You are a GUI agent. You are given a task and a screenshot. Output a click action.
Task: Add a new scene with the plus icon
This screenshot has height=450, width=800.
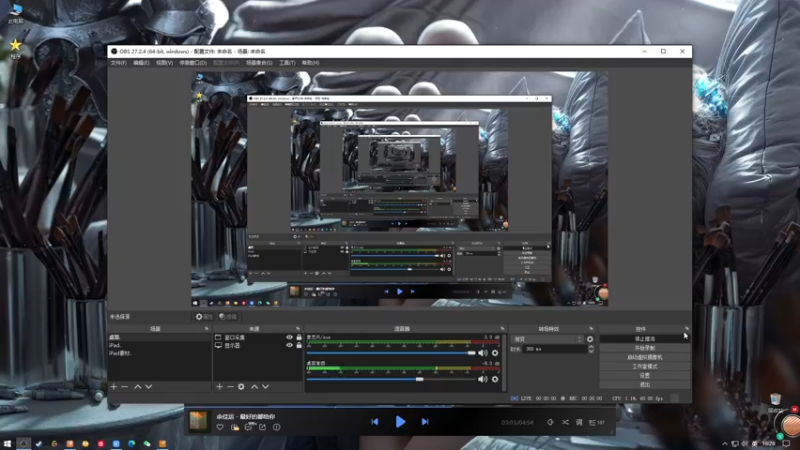tap(114, 387)
